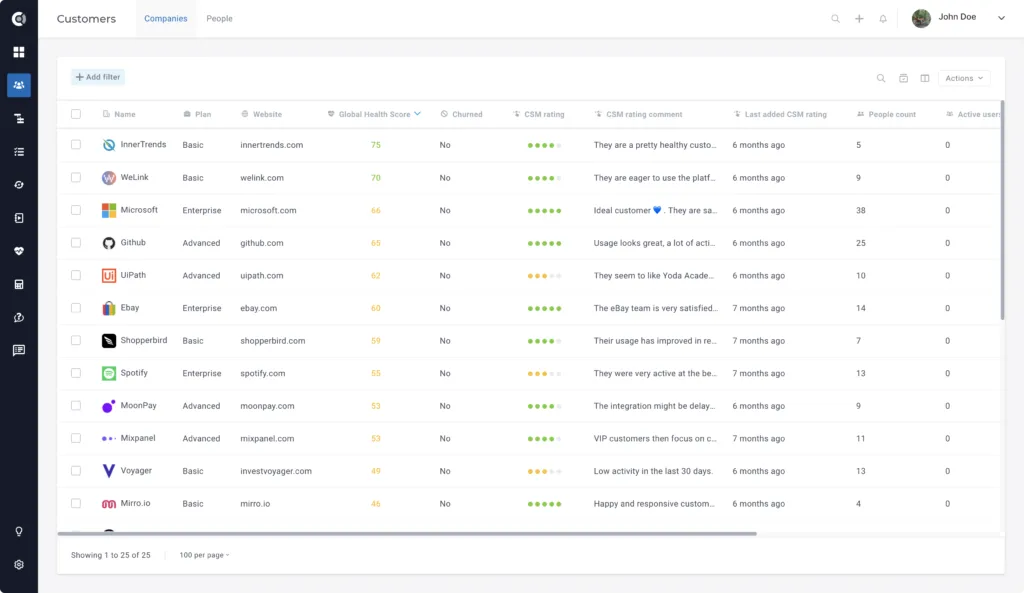The height and width of the screenshot is (593, 1024).
Task: Click the Ebay CSM rating dots
Action: point(545,308)
